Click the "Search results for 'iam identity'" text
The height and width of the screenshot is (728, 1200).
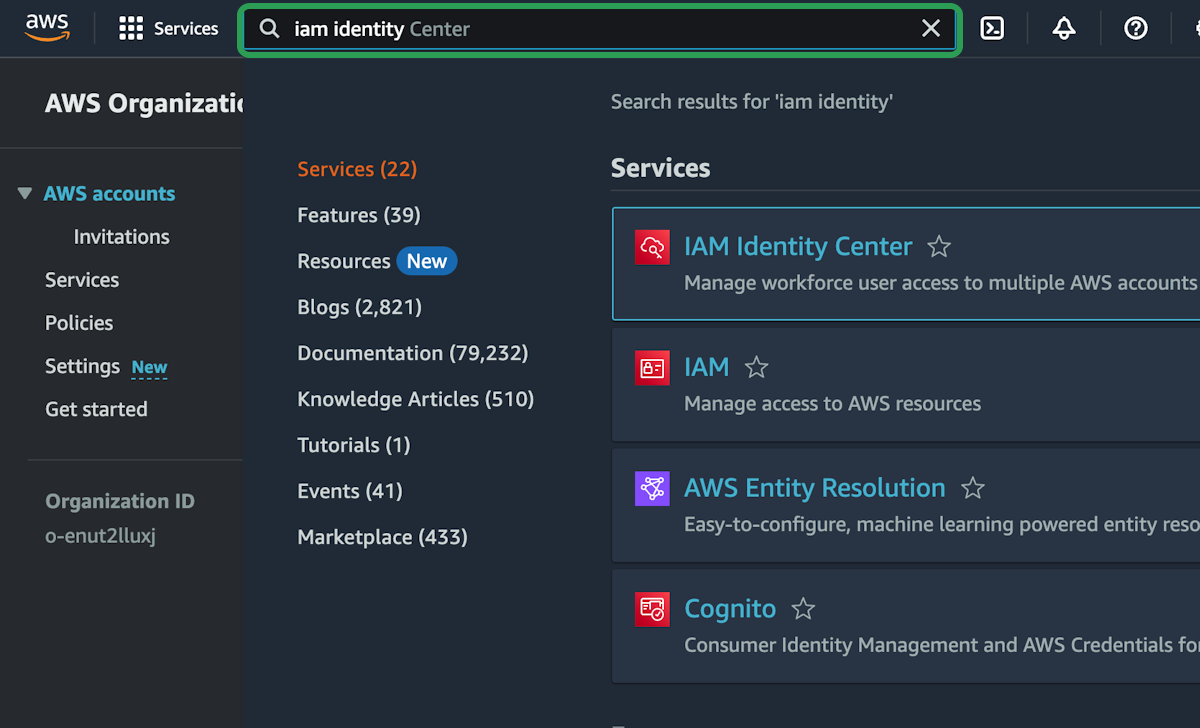[x=752, y=101]
